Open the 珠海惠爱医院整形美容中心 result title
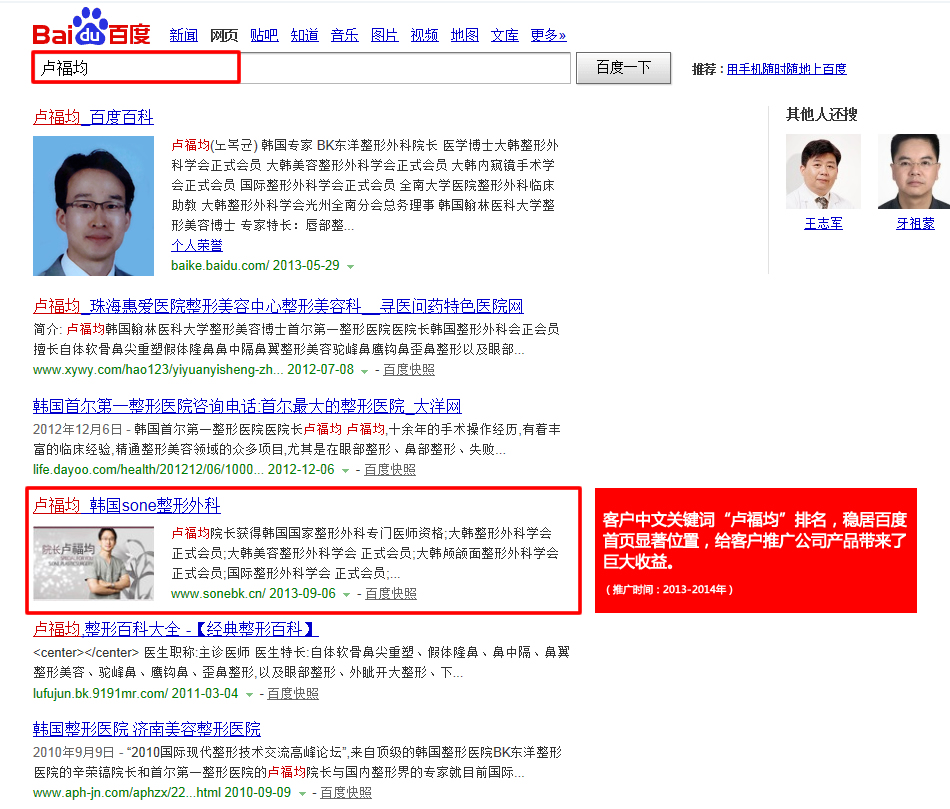 pyautogui.click(x=278, y=306)
